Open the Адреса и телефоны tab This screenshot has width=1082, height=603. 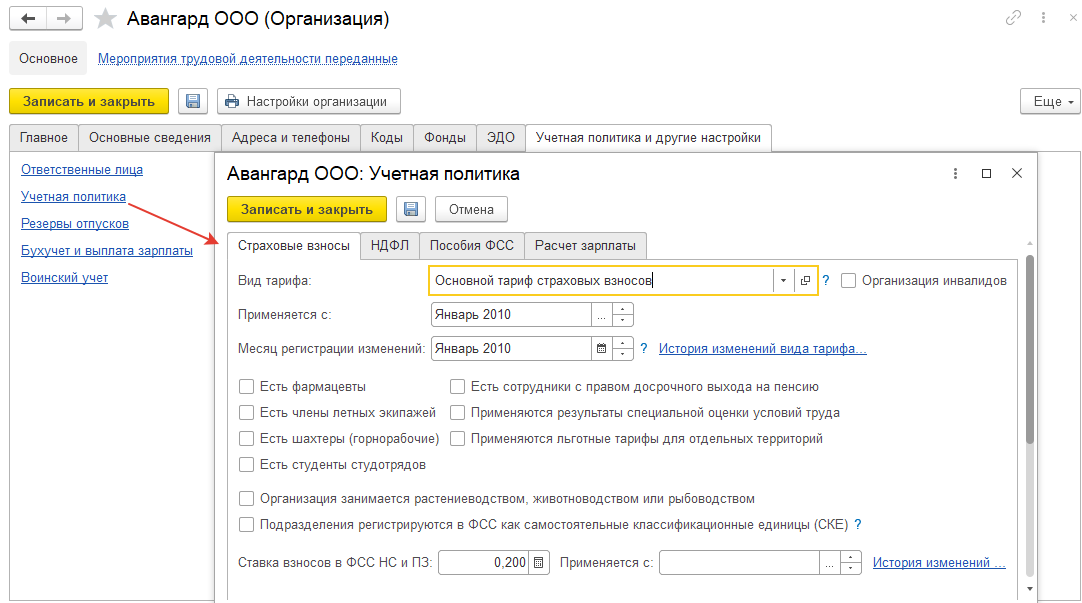(291, 137)
